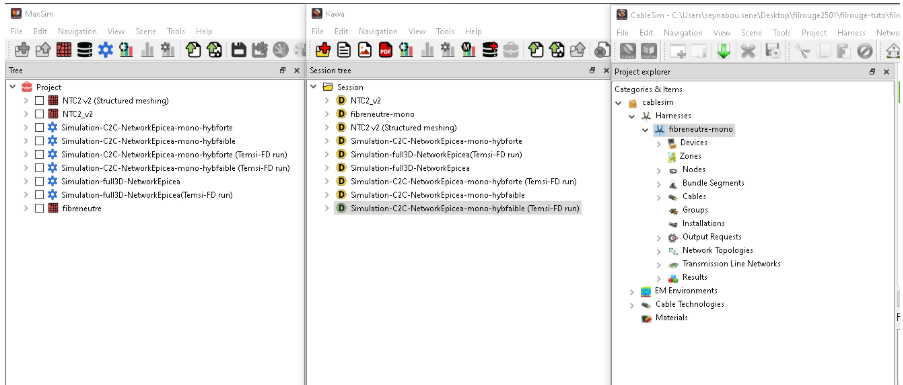This screenshot has width=903, height=385.
Task: Tick the fibreneutre checkbox in the Tree panel
Action: pos(39,208)
